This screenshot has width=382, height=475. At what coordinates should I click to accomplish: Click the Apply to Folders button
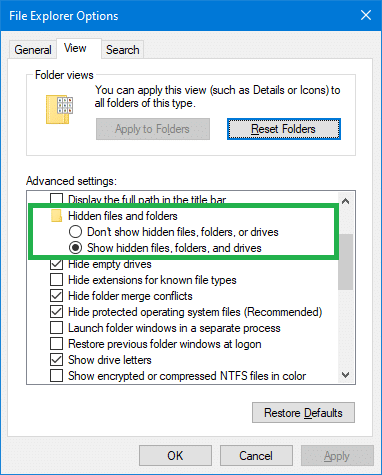(x=153, y=129)
